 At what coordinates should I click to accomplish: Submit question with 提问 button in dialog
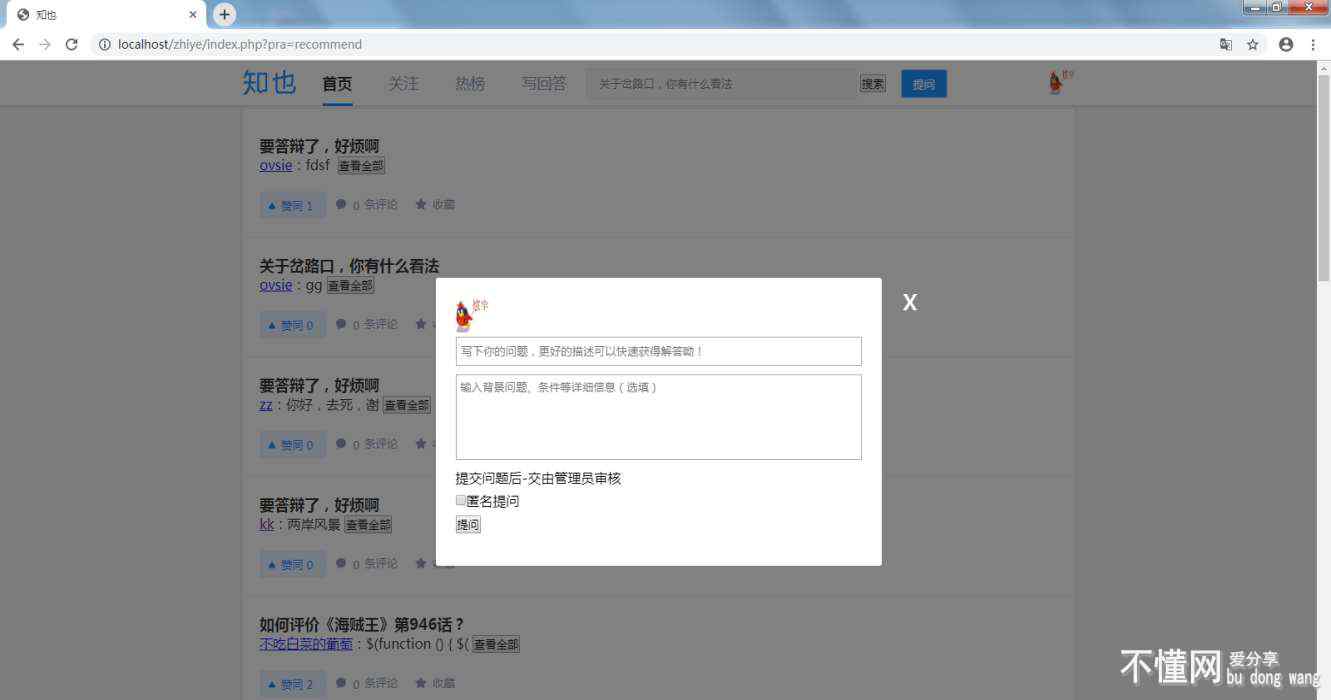click(x=468, y=525)
